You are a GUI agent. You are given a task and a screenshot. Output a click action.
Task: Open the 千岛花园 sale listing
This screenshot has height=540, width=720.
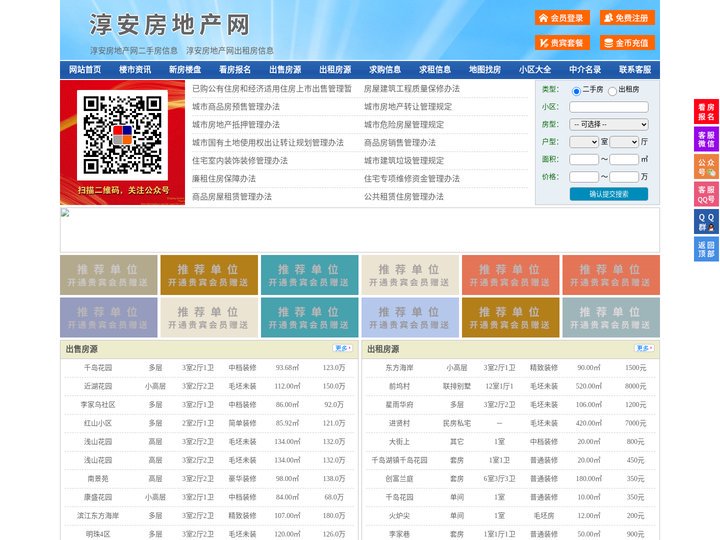point(98,368)
